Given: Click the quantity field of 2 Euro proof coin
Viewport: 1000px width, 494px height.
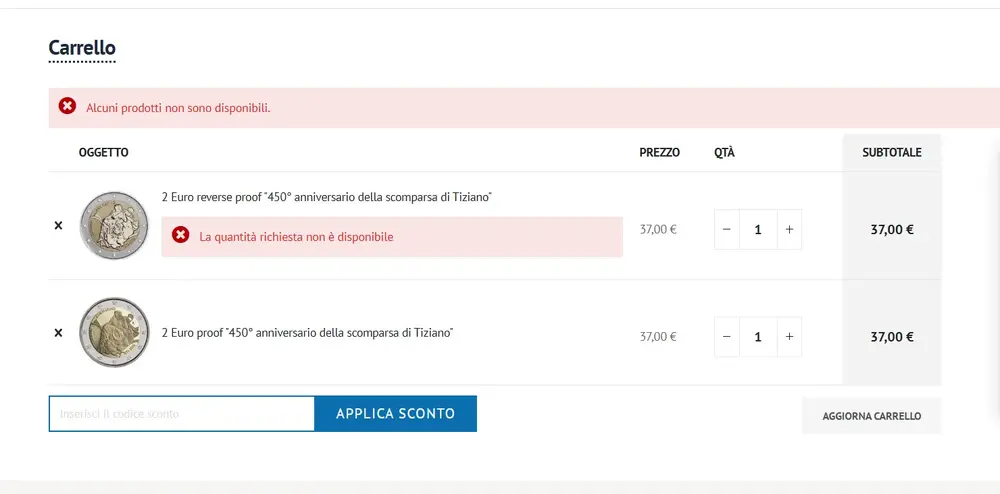Looking at the screenshot, I should click(758, 337).
